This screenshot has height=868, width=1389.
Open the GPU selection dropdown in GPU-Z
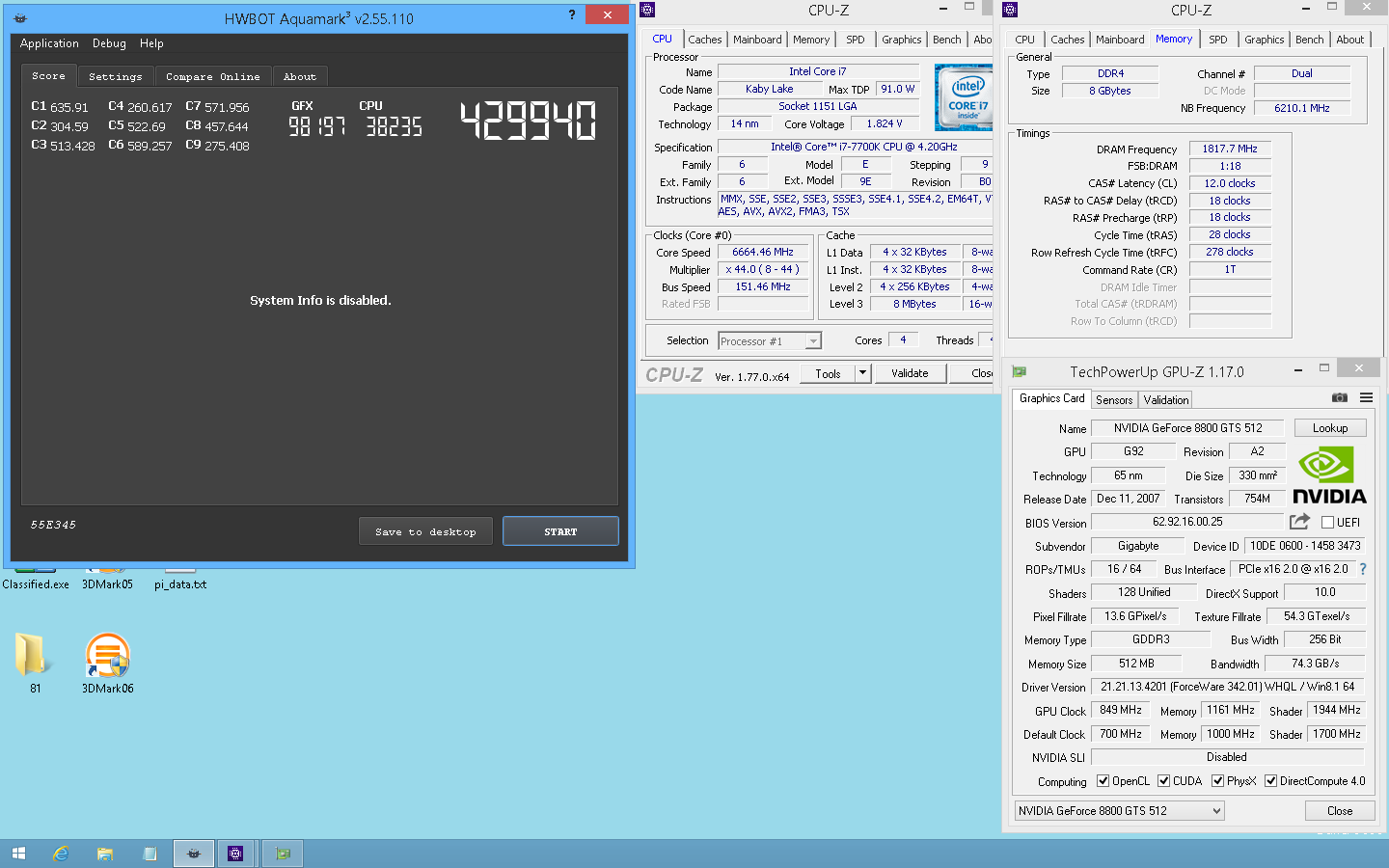pos(1120,811)
